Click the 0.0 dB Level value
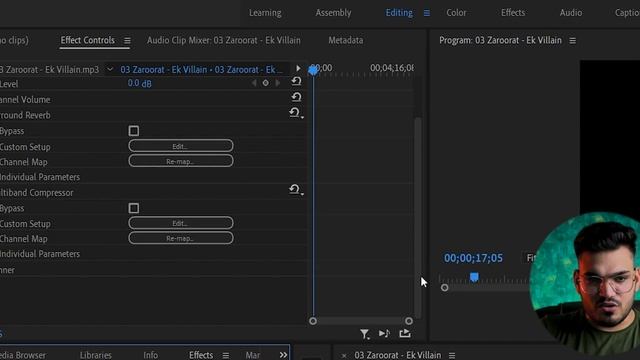The height and width of the screenshot is (360, 640). pyautogui.click(x=140, y=84)
